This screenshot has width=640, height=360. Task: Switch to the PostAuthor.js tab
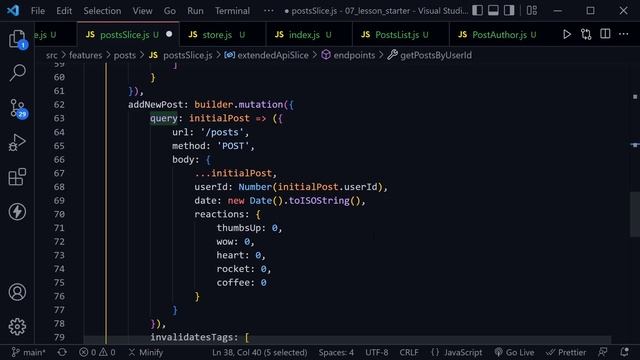(499, 35)
